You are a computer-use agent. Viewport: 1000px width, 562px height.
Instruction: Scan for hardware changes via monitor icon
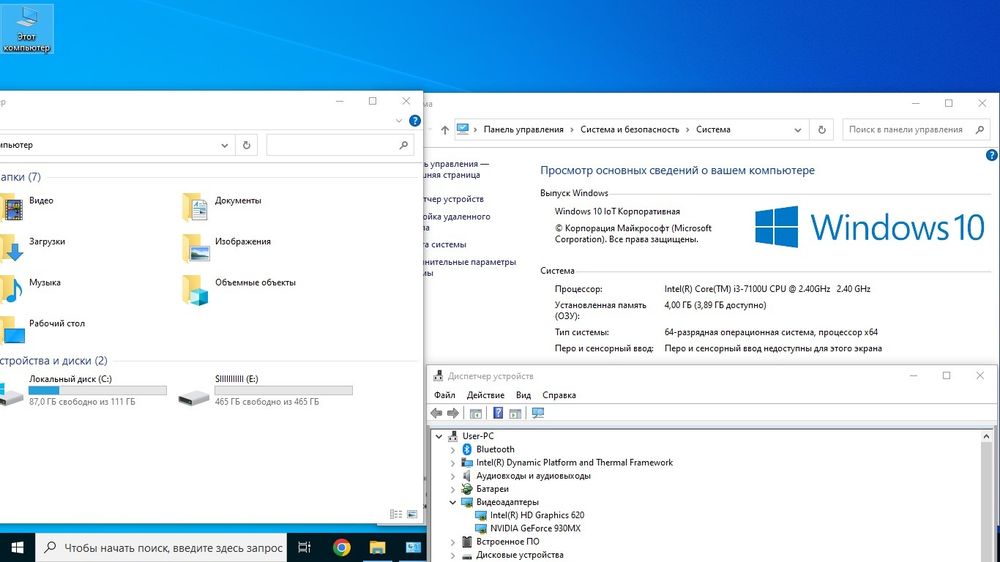tap(538, 413)
